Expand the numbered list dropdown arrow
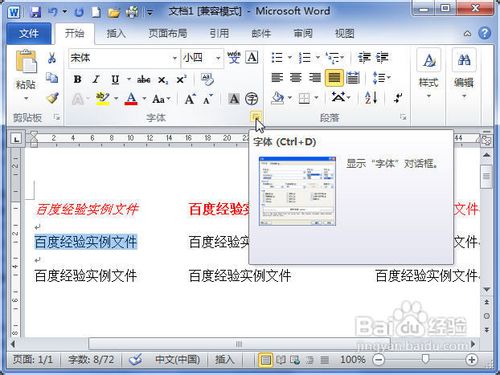Screen dimensions: 500x375 click(318, 58)
